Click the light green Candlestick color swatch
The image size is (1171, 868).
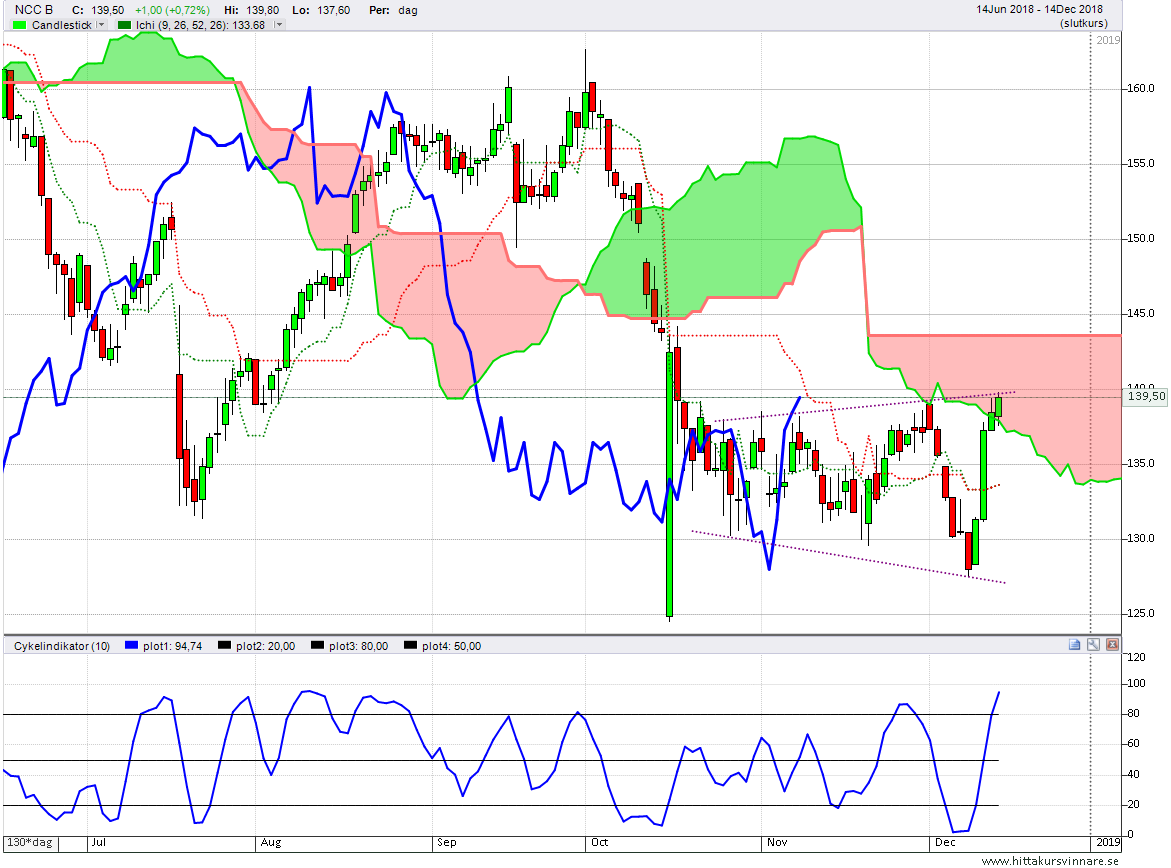pos(19,25)
